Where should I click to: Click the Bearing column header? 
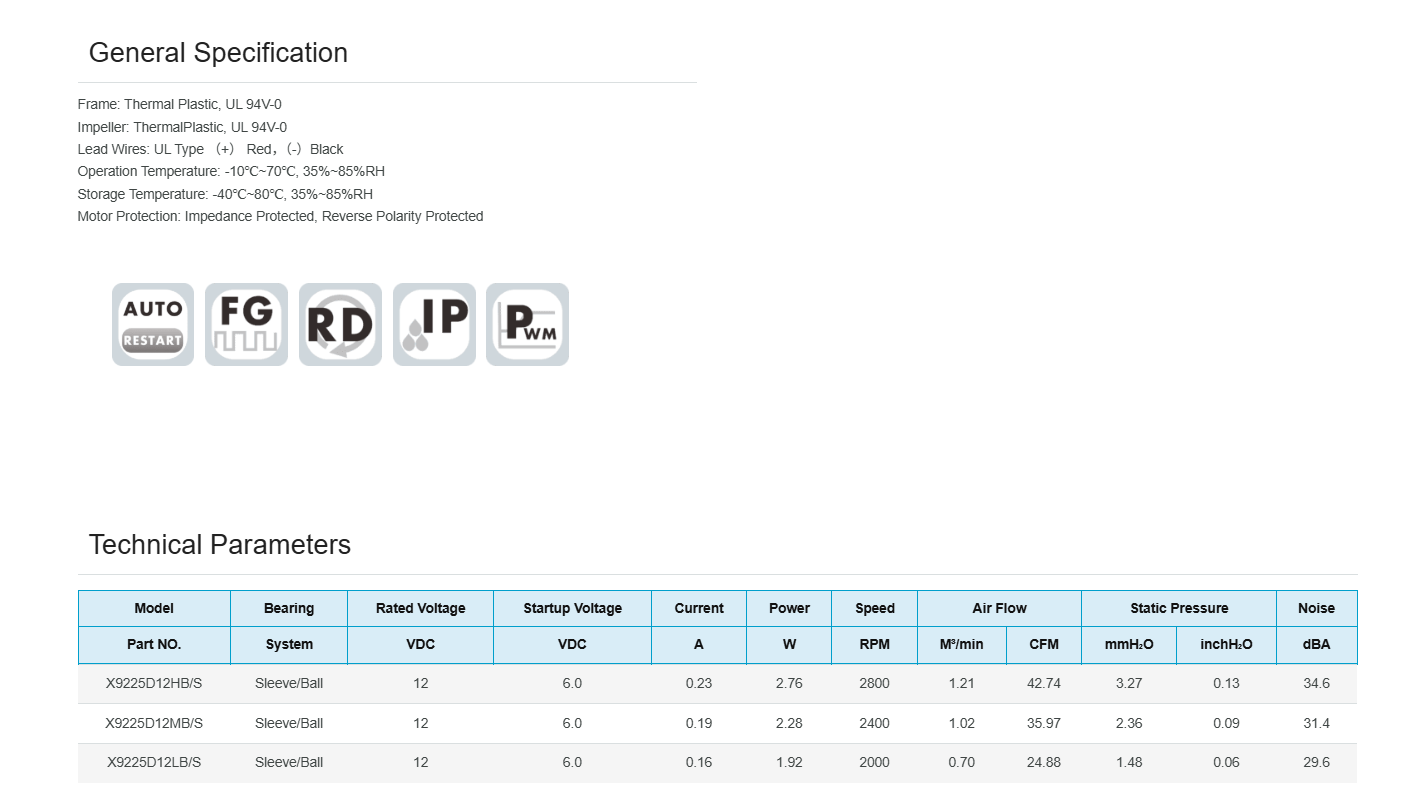pos(289,608)
